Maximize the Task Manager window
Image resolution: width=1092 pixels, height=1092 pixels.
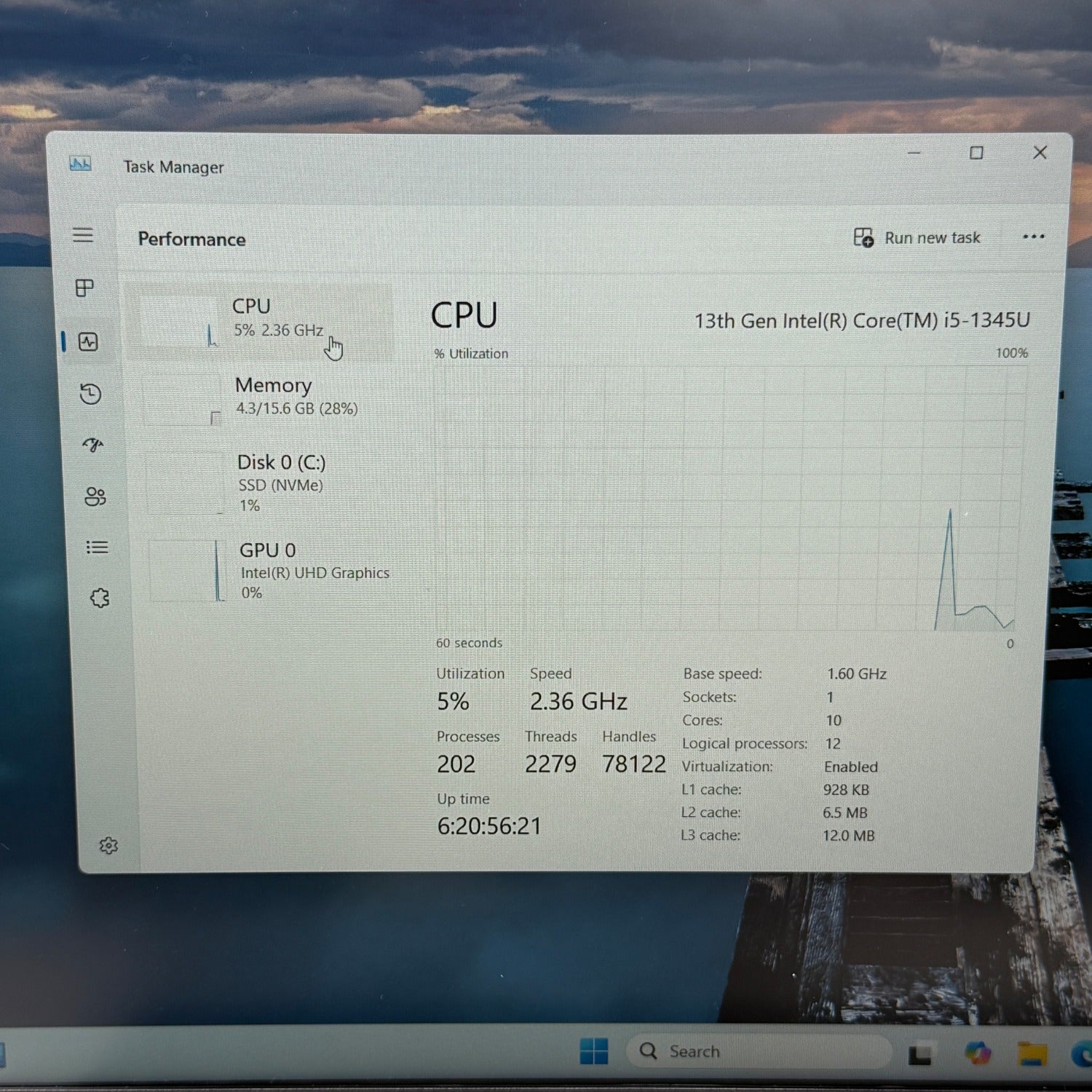976,152
